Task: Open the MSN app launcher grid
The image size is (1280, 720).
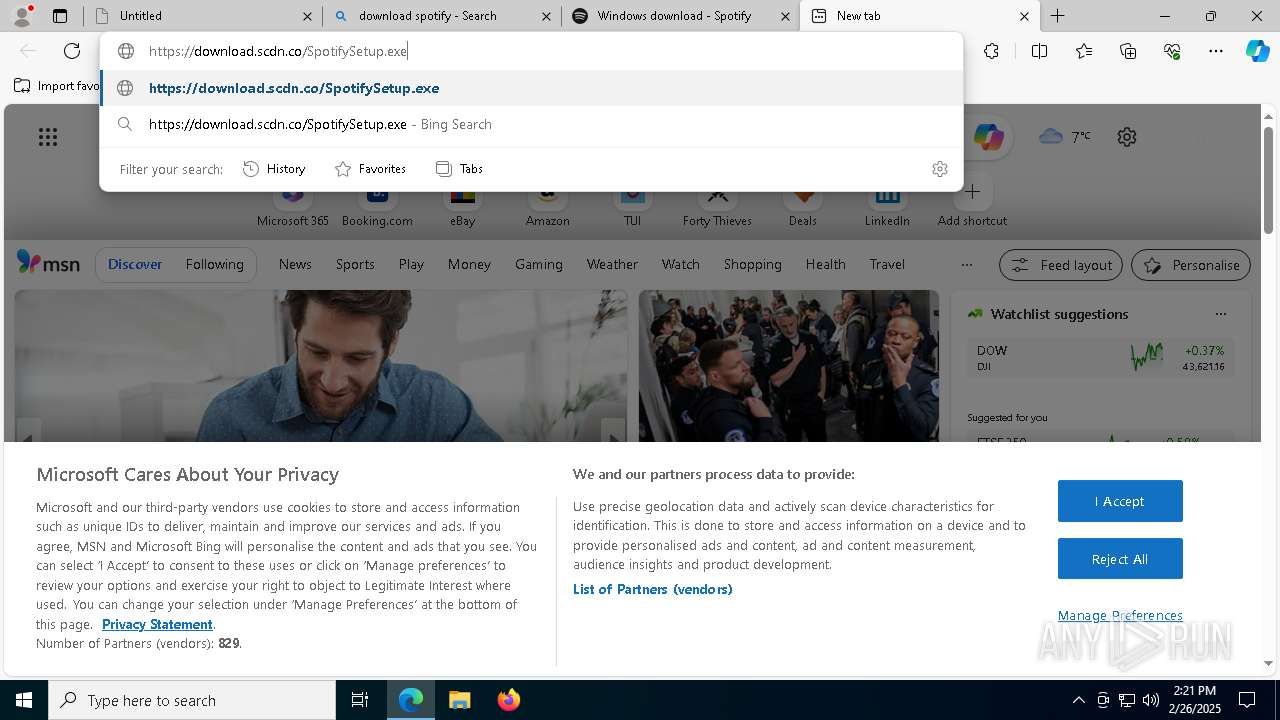Action: (48, 137)
